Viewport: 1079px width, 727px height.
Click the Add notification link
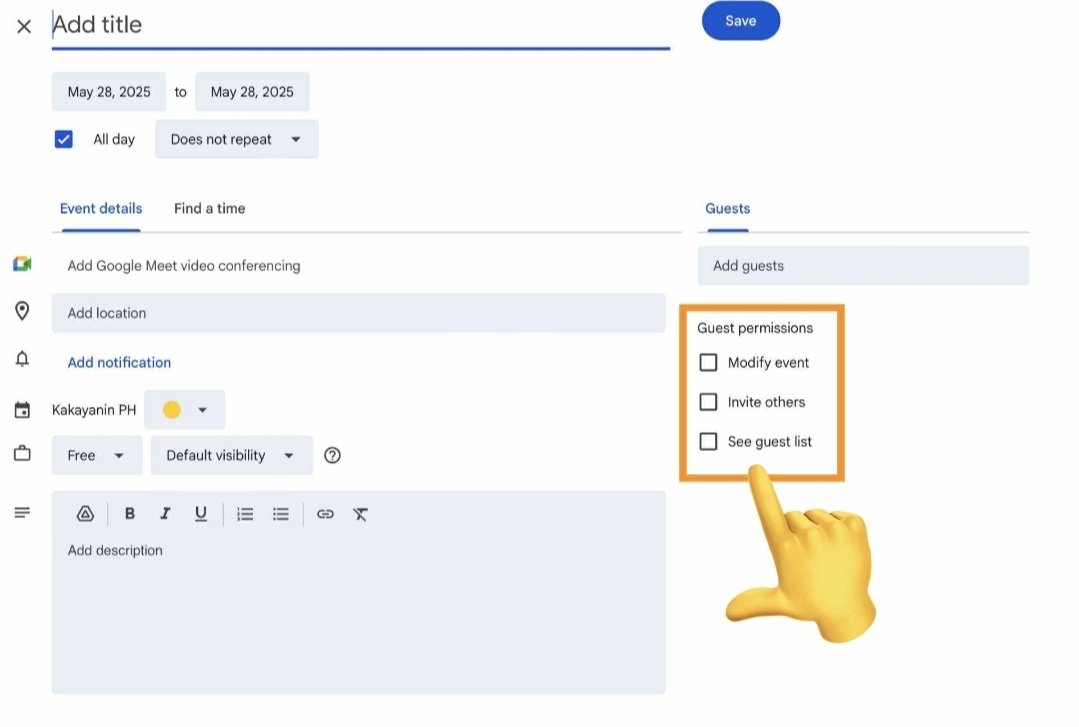pos(119,363)
